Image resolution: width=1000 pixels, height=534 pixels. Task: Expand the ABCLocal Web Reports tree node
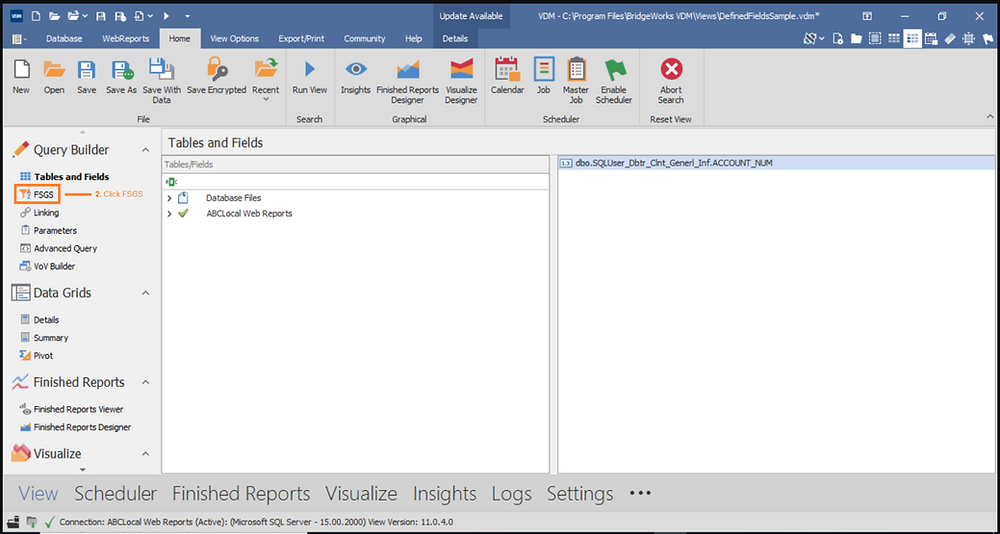(x=169, y=214)
